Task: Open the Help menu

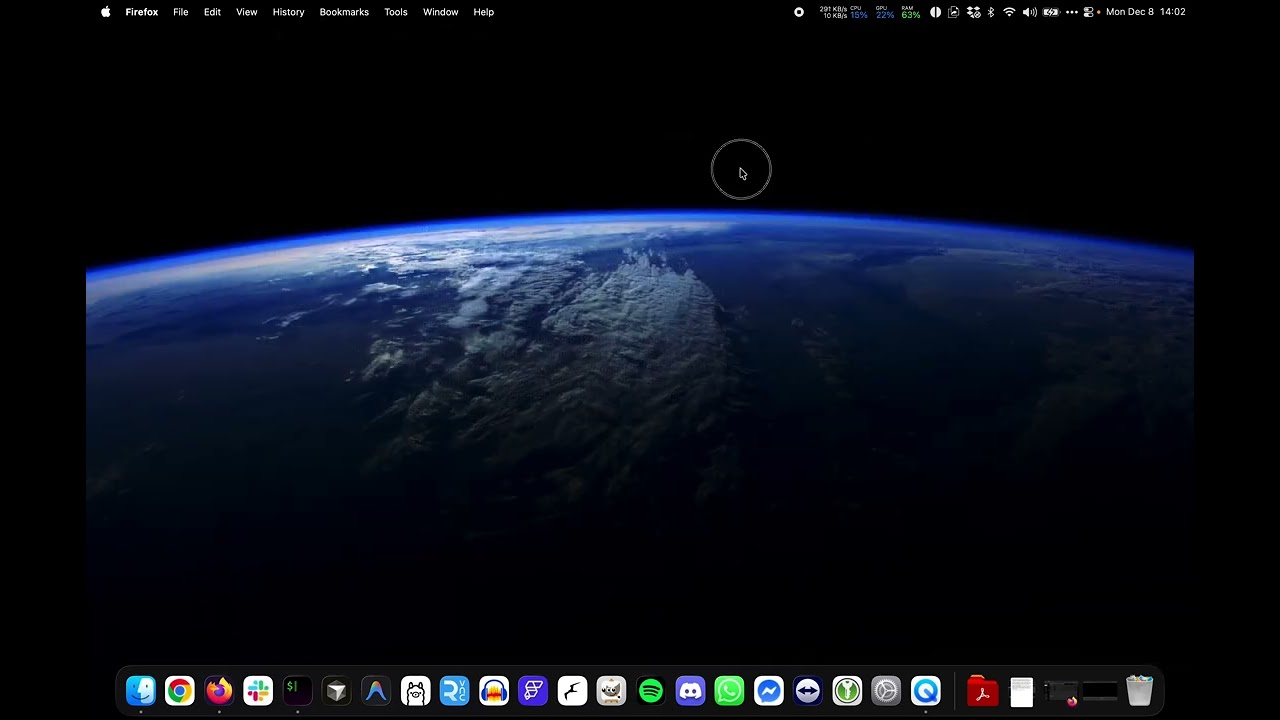Action: click(484, 12)
